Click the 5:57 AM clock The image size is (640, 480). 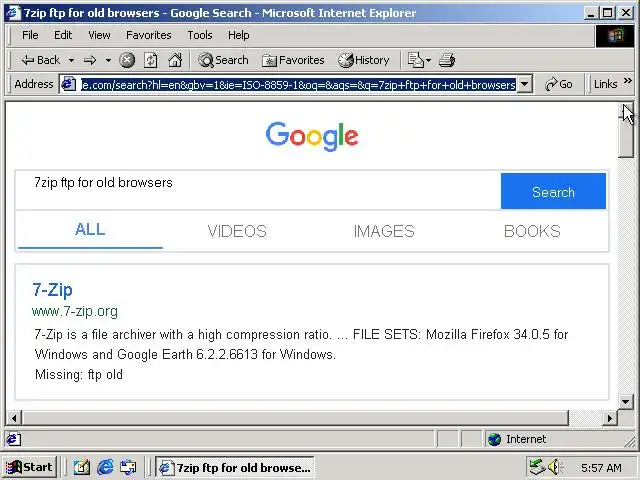(x=601, y=468)
